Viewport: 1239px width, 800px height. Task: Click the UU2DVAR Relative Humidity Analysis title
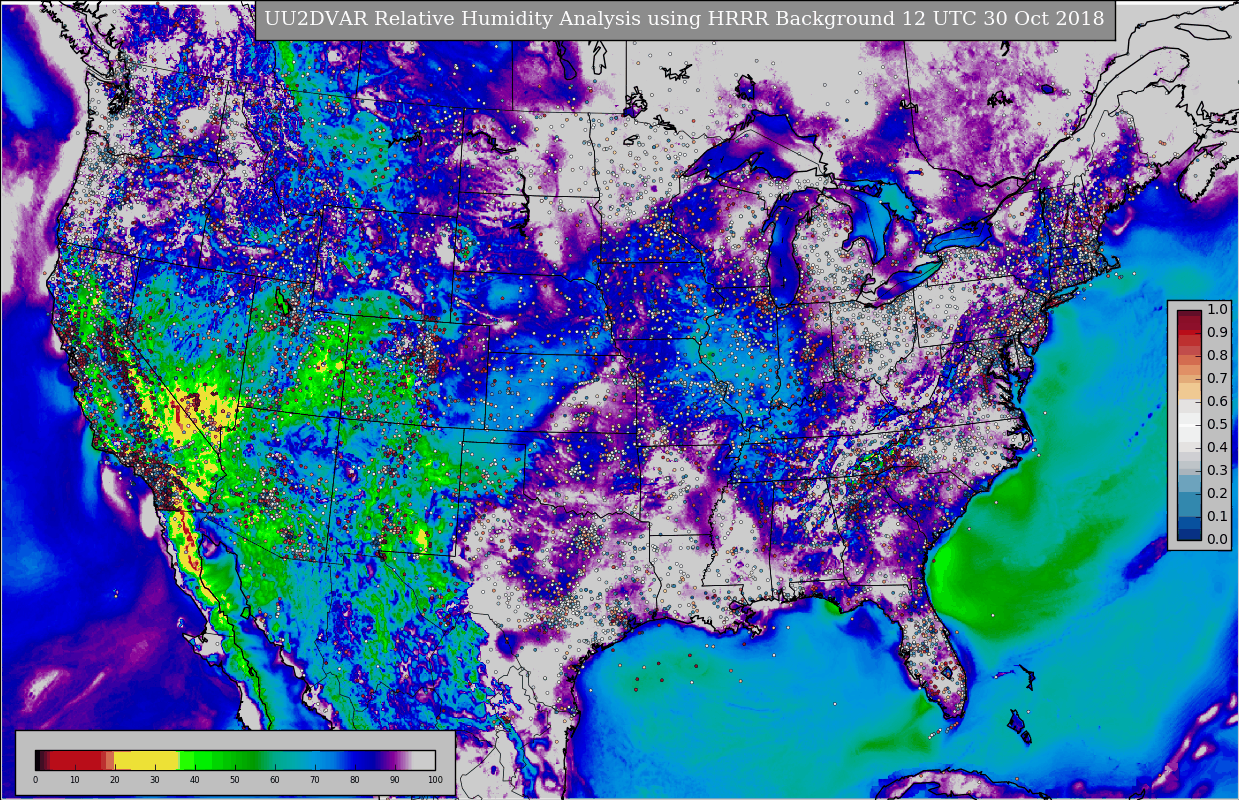[685, 19]
